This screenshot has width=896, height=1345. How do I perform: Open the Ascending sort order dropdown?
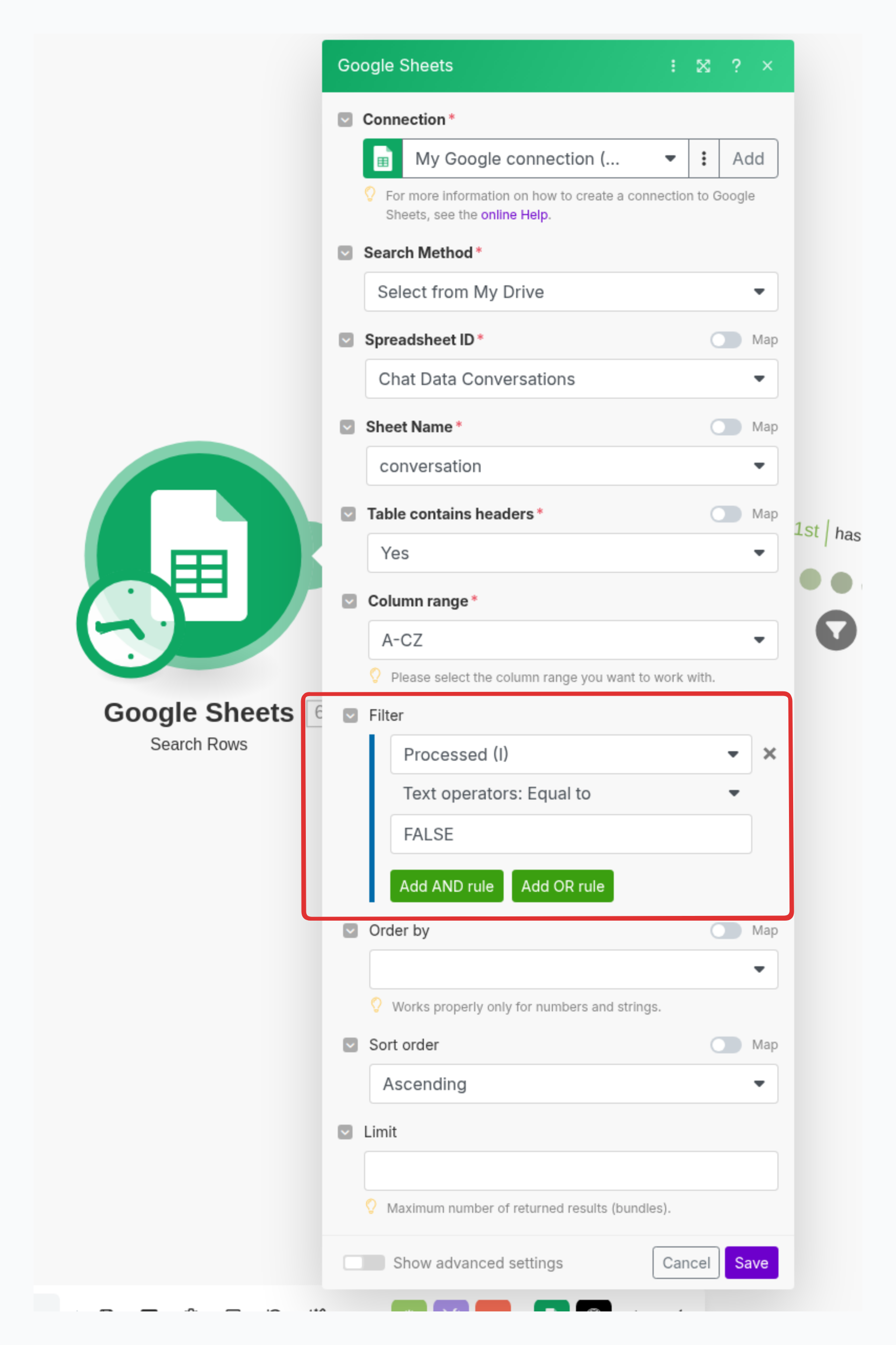[x=574, y=1084]
